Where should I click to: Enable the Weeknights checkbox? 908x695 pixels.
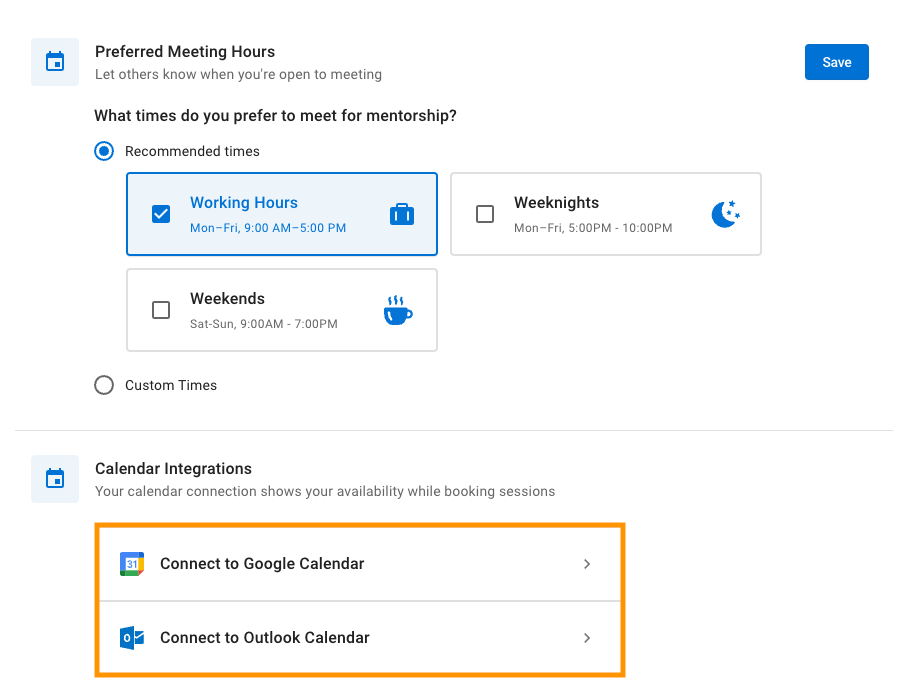[485, 214]
